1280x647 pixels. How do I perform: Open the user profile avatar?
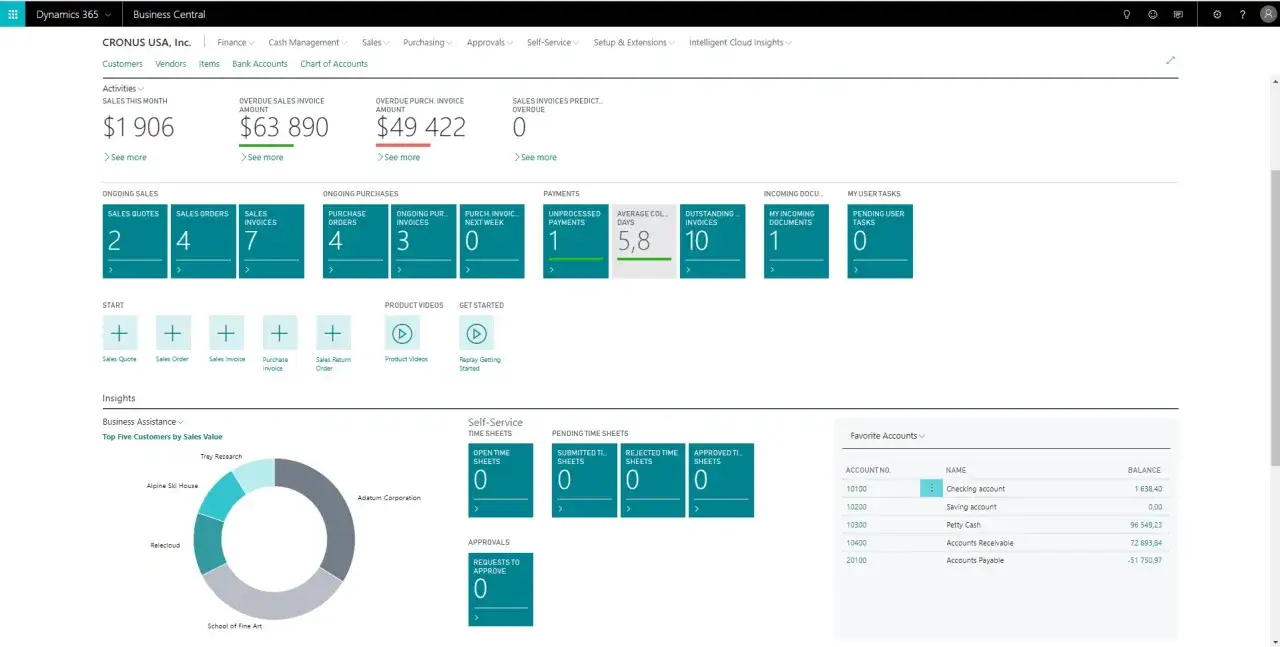[1268, 14]
